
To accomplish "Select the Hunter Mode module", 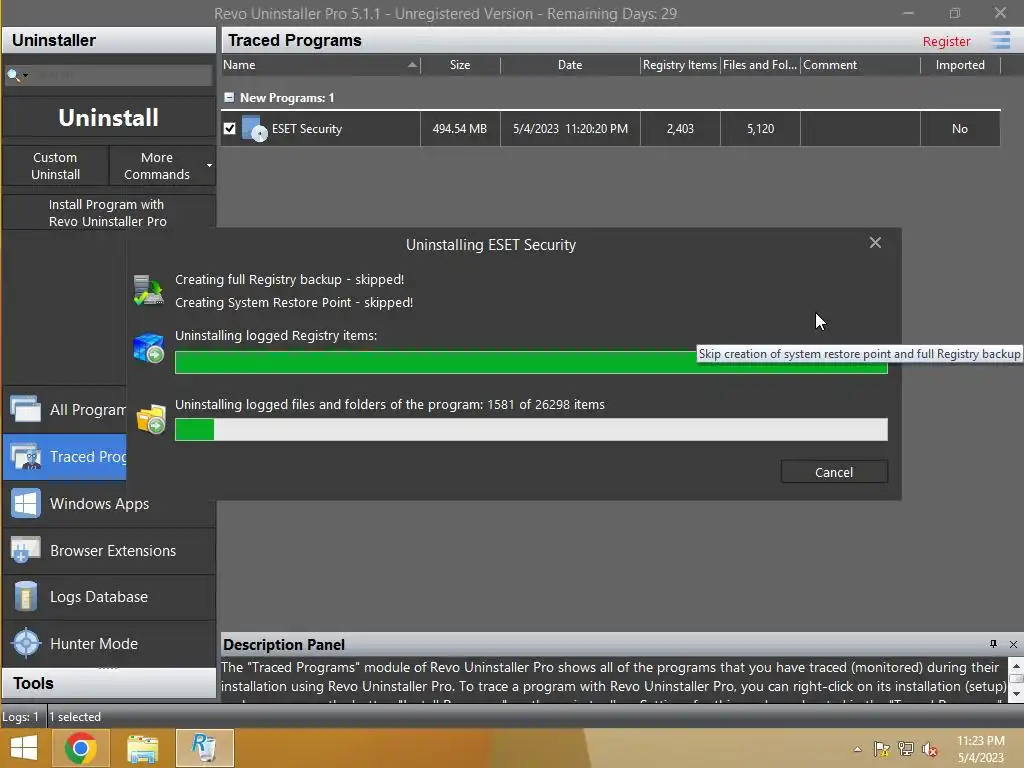I will click(109, 643).
